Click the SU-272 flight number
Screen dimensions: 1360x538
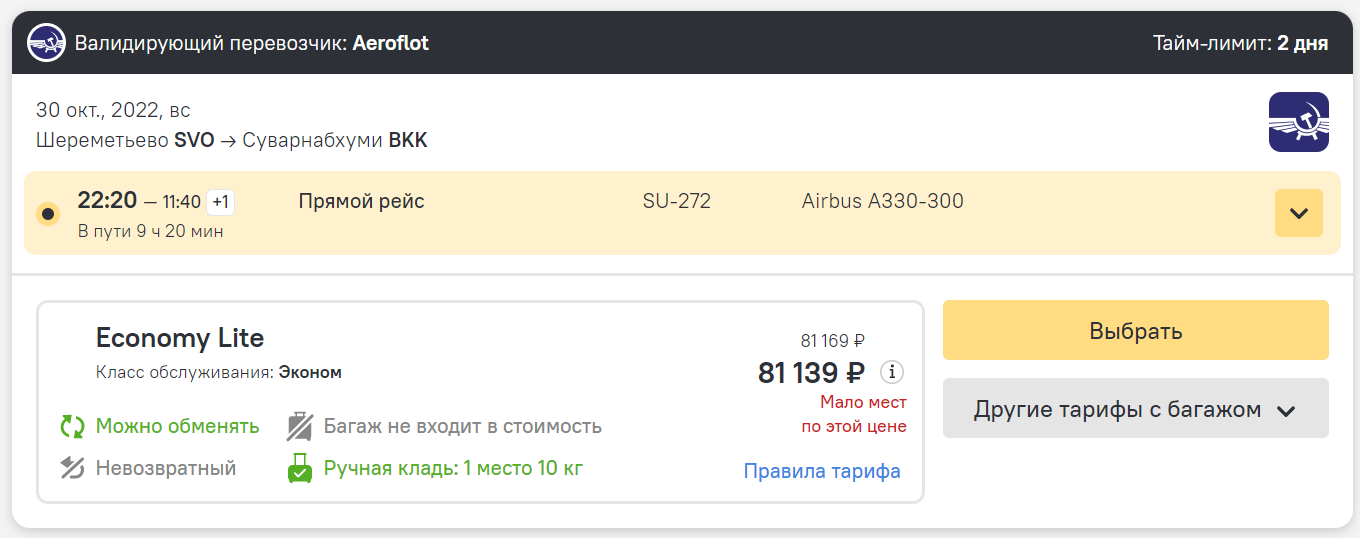676,202
